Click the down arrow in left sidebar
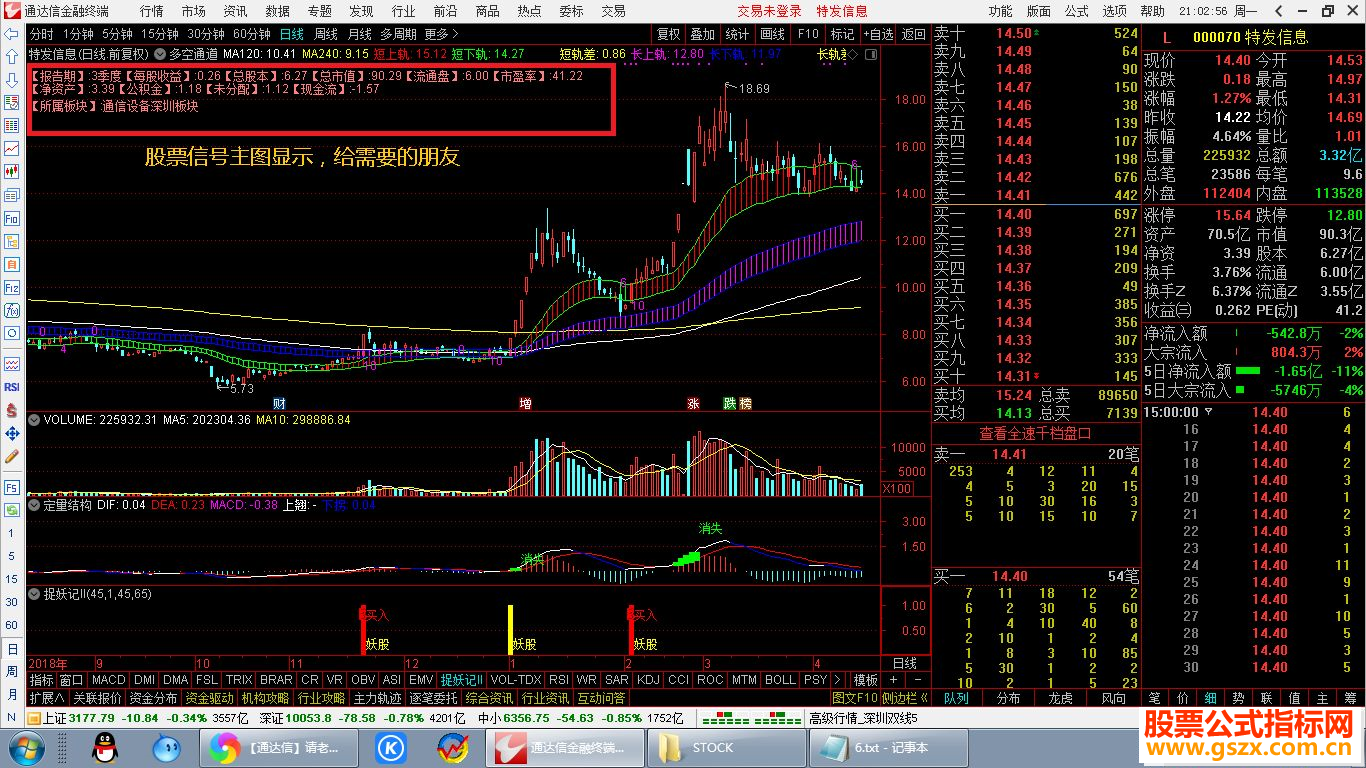 pos(12,79)
